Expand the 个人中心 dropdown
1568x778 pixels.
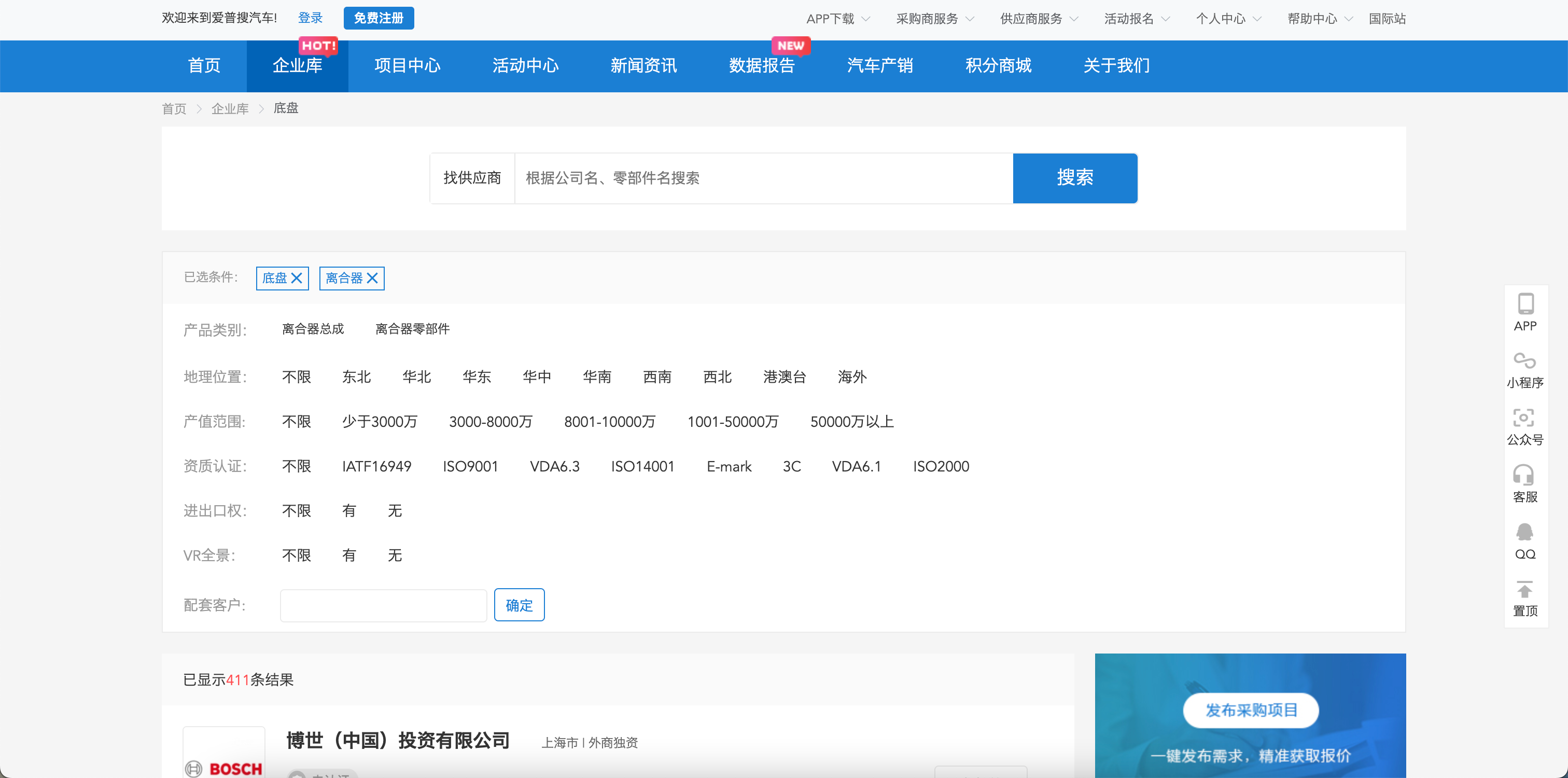[1228, 19]
